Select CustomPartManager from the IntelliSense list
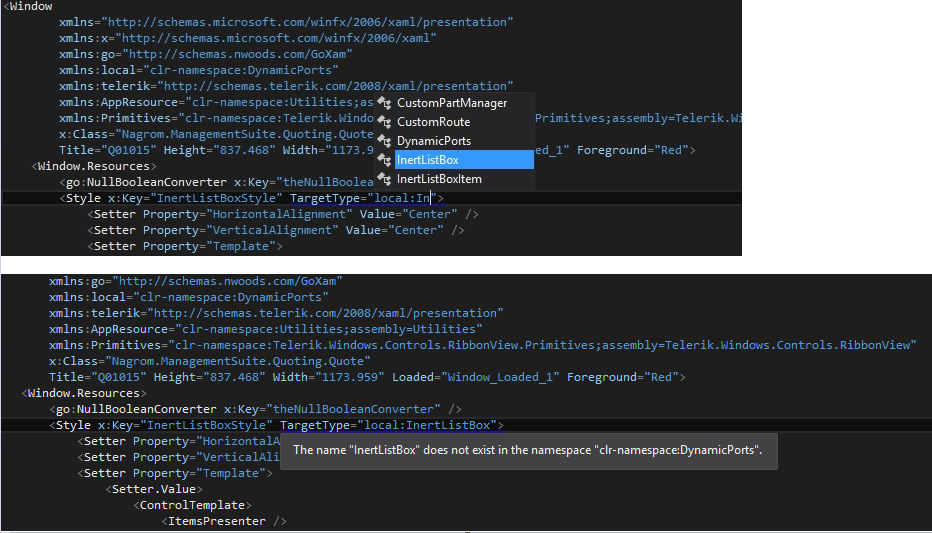This screenshot has height=533, width=932. (452, 103)
